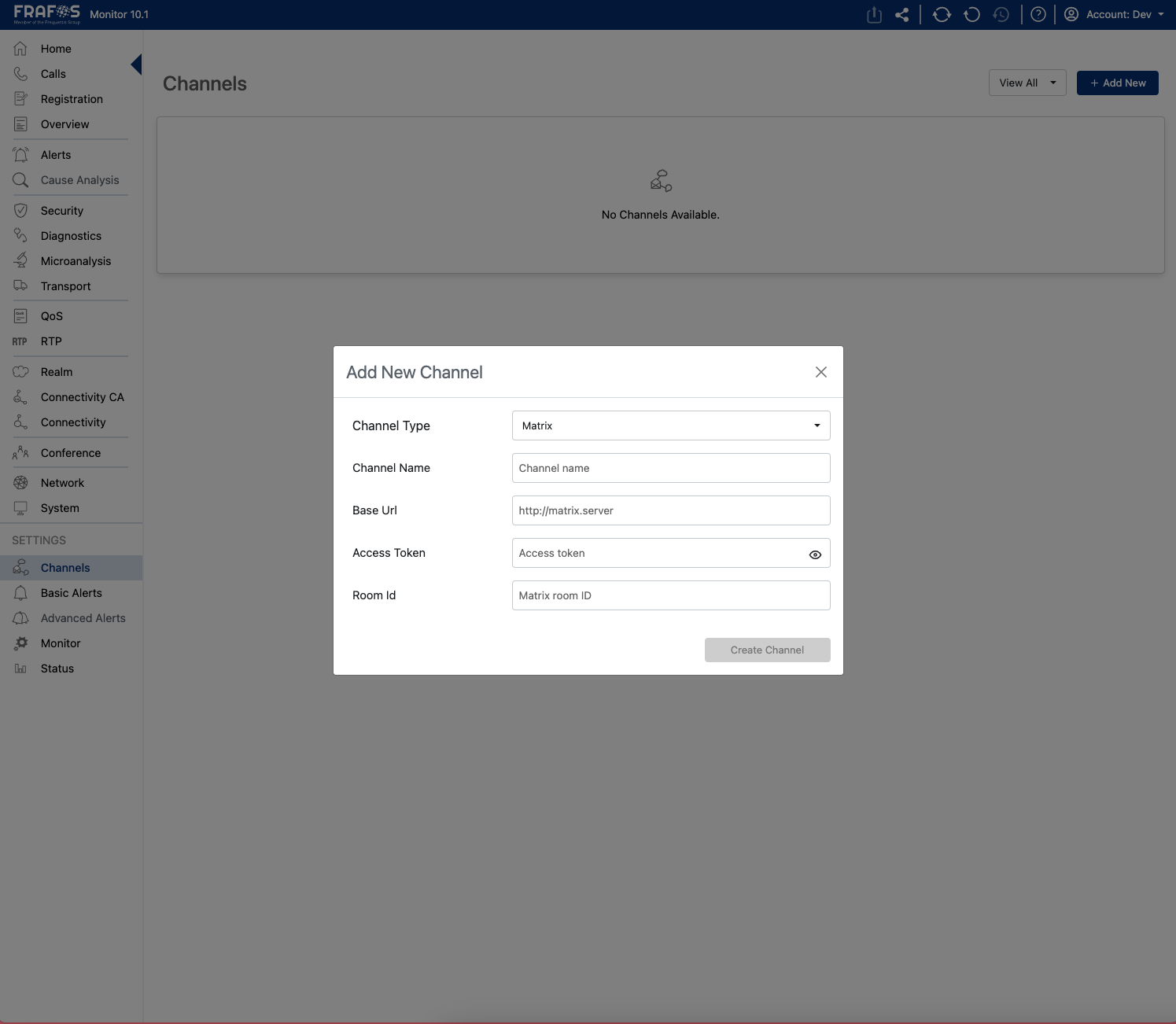The height and width of the screenshot is (1024, 1176).
Task: Open the Account: Dev dropdown
Action: point(1114,14)
